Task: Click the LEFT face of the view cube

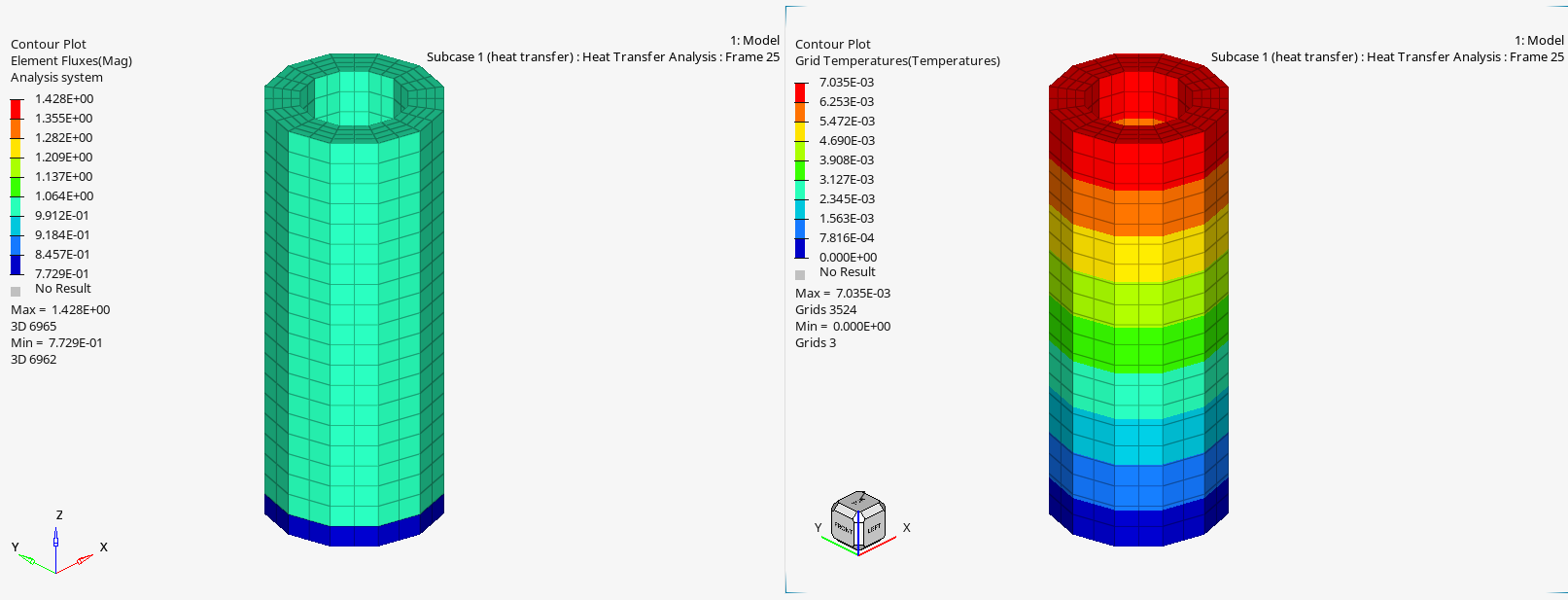Action: (x=873, y=528)
